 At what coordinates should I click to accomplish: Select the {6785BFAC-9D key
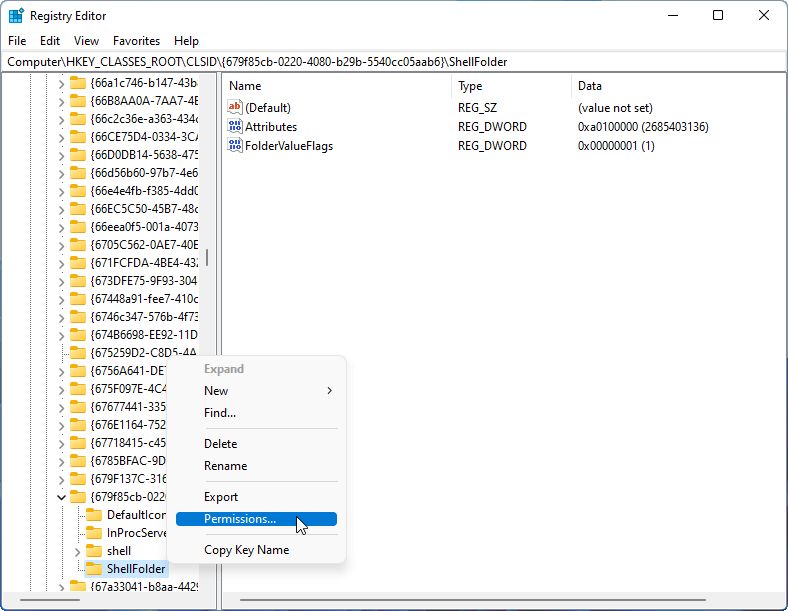click(x=128, y=461)
